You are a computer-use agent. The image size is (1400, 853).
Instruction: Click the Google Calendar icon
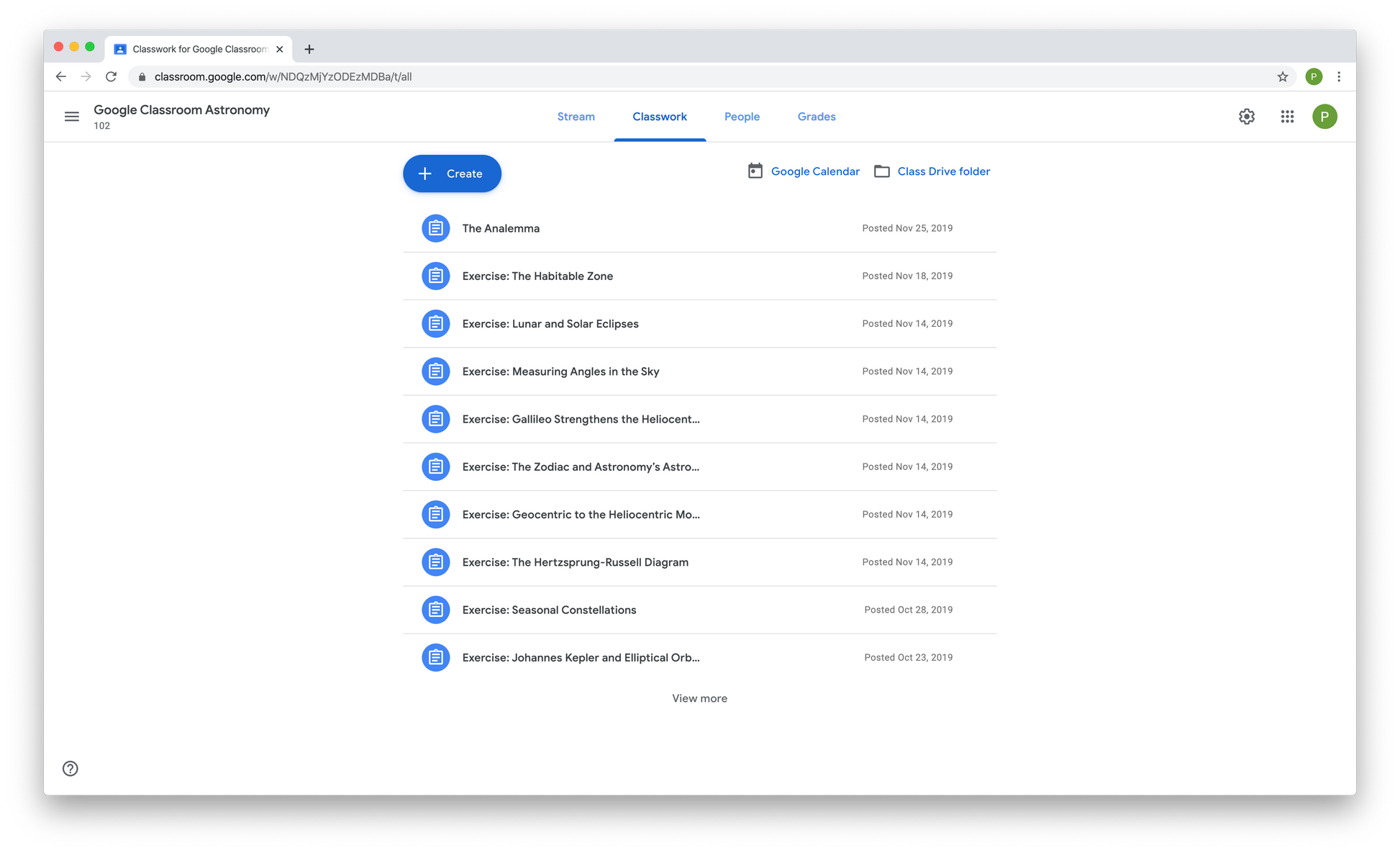point(755,171)
